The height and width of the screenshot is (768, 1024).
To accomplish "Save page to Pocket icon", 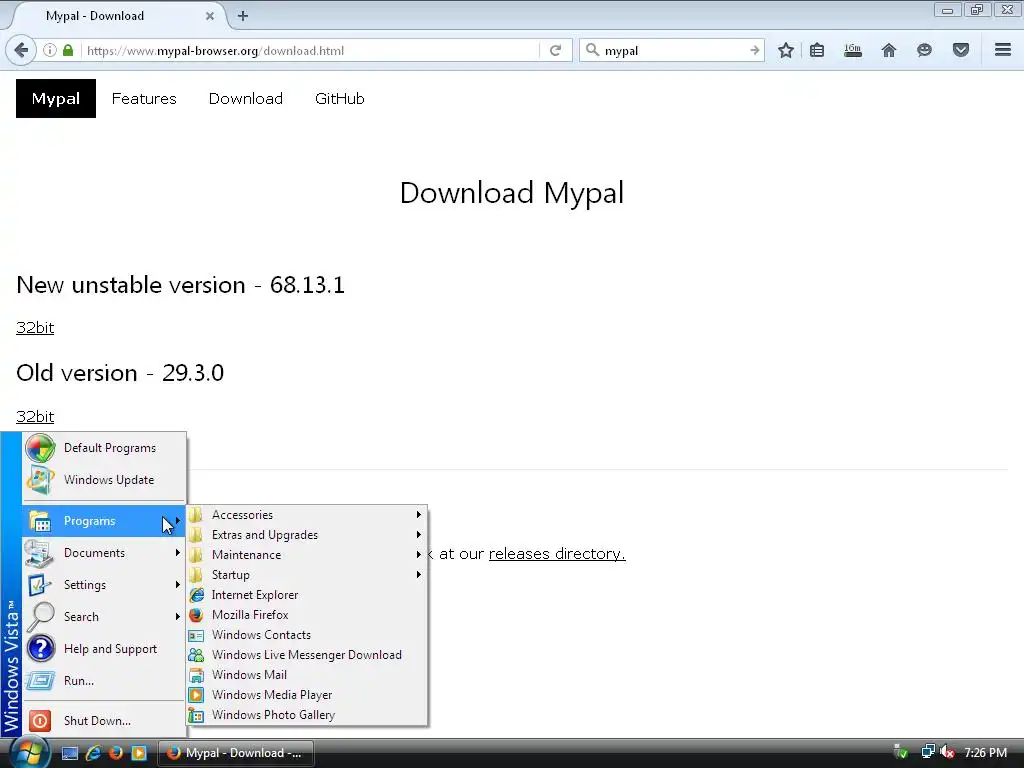I will pyautogui.click(x=961, y=50).
